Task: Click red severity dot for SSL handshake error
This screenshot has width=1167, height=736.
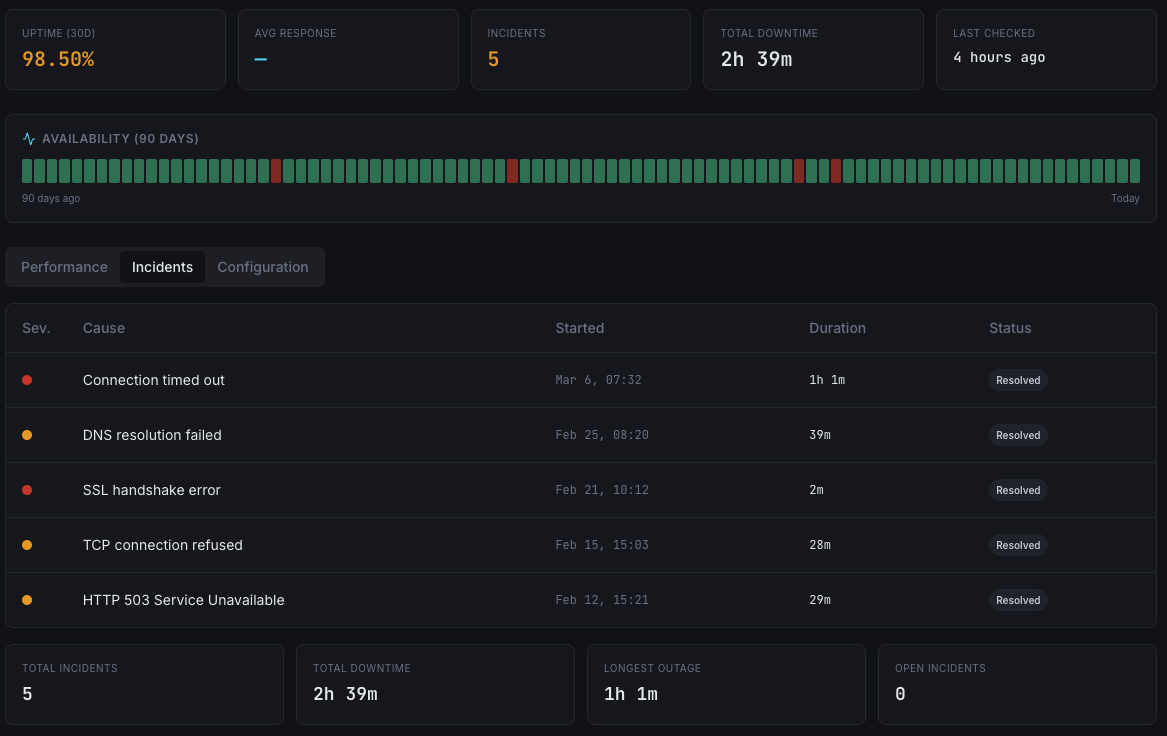Action: point(29,490)
